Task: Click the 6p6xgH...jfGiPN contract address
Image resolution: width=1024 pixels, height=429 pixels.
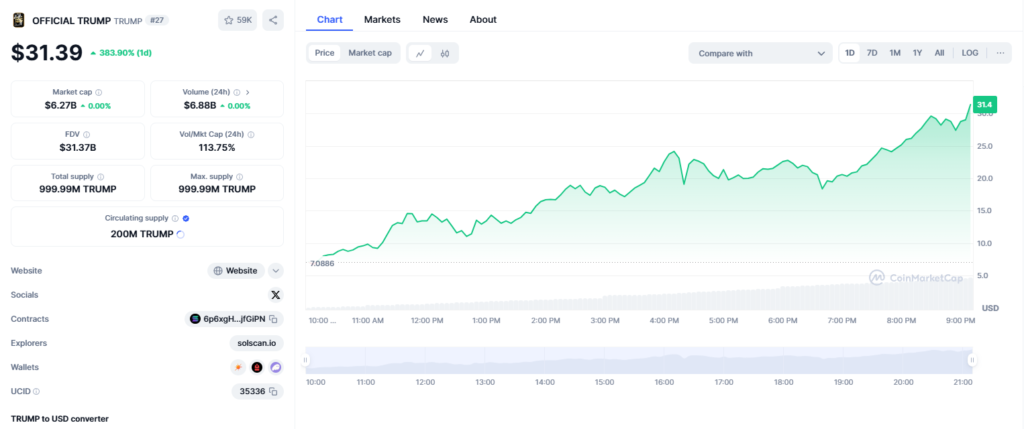Action: 234,319
